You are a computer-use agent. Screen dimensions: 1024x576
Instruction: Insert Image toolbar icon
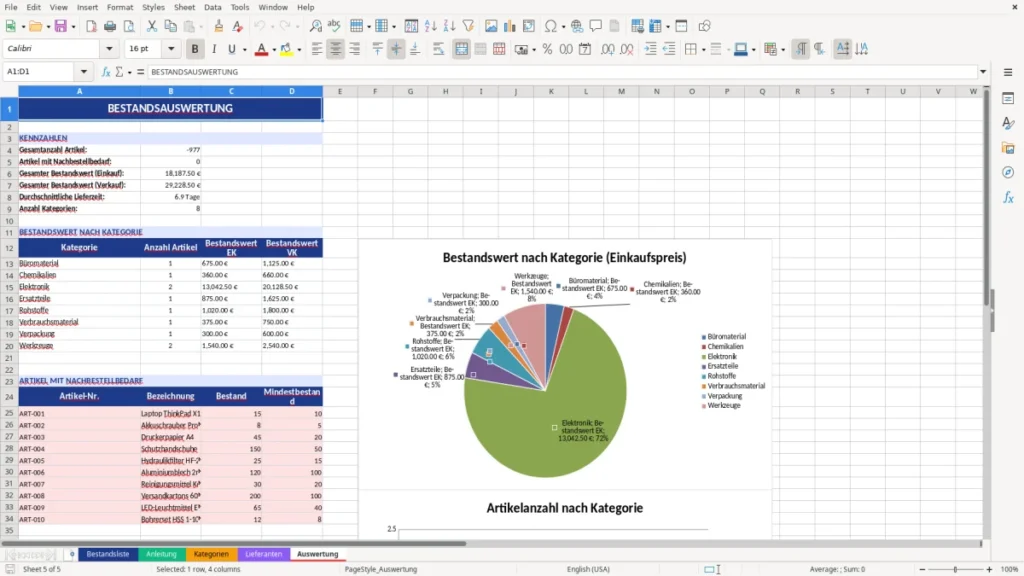pyautogui.click(x=491, y=26)
